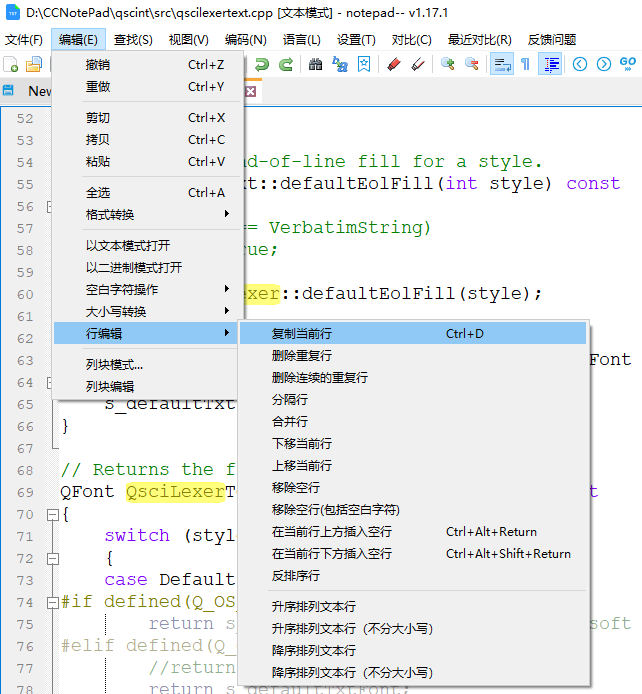Open the 文件(F) menu
Screen dimensions: 642x694
pyautogui.click(x=24, y=40)
